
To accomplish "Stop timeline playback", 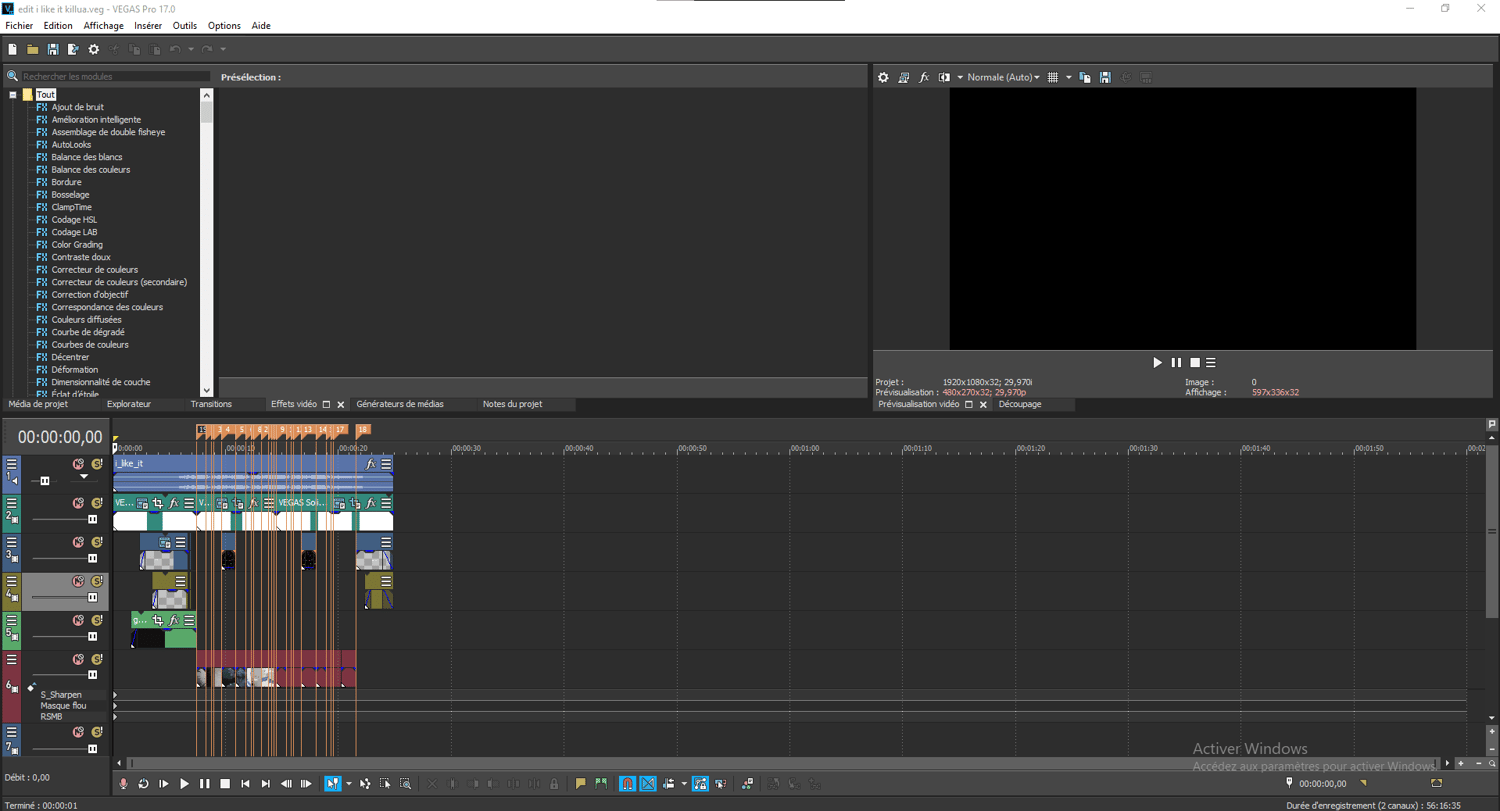I will click(x=225, y=784).
